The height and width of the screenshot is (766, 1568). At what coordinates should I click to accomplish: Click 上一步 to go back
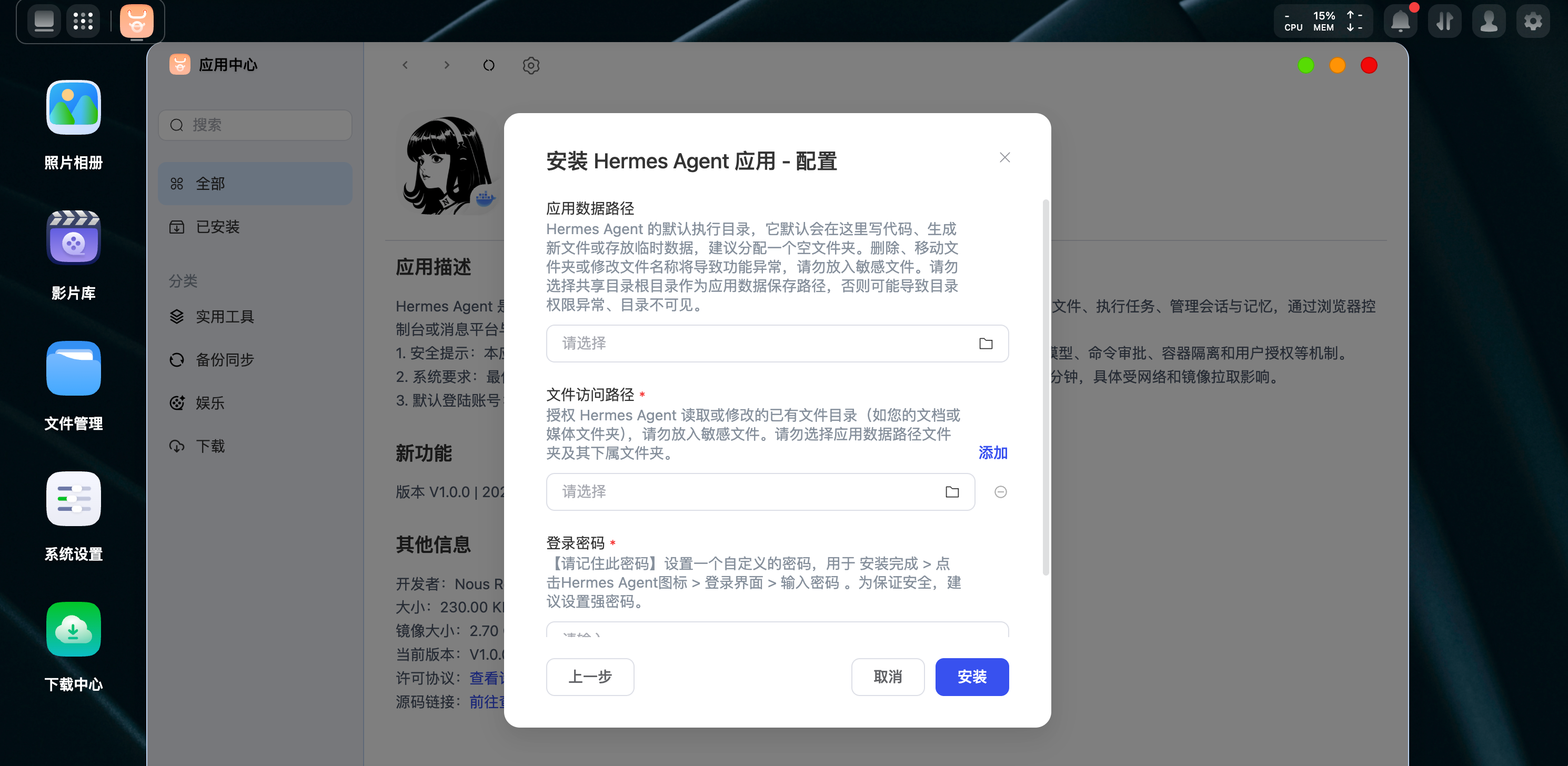tap(590, 677)
